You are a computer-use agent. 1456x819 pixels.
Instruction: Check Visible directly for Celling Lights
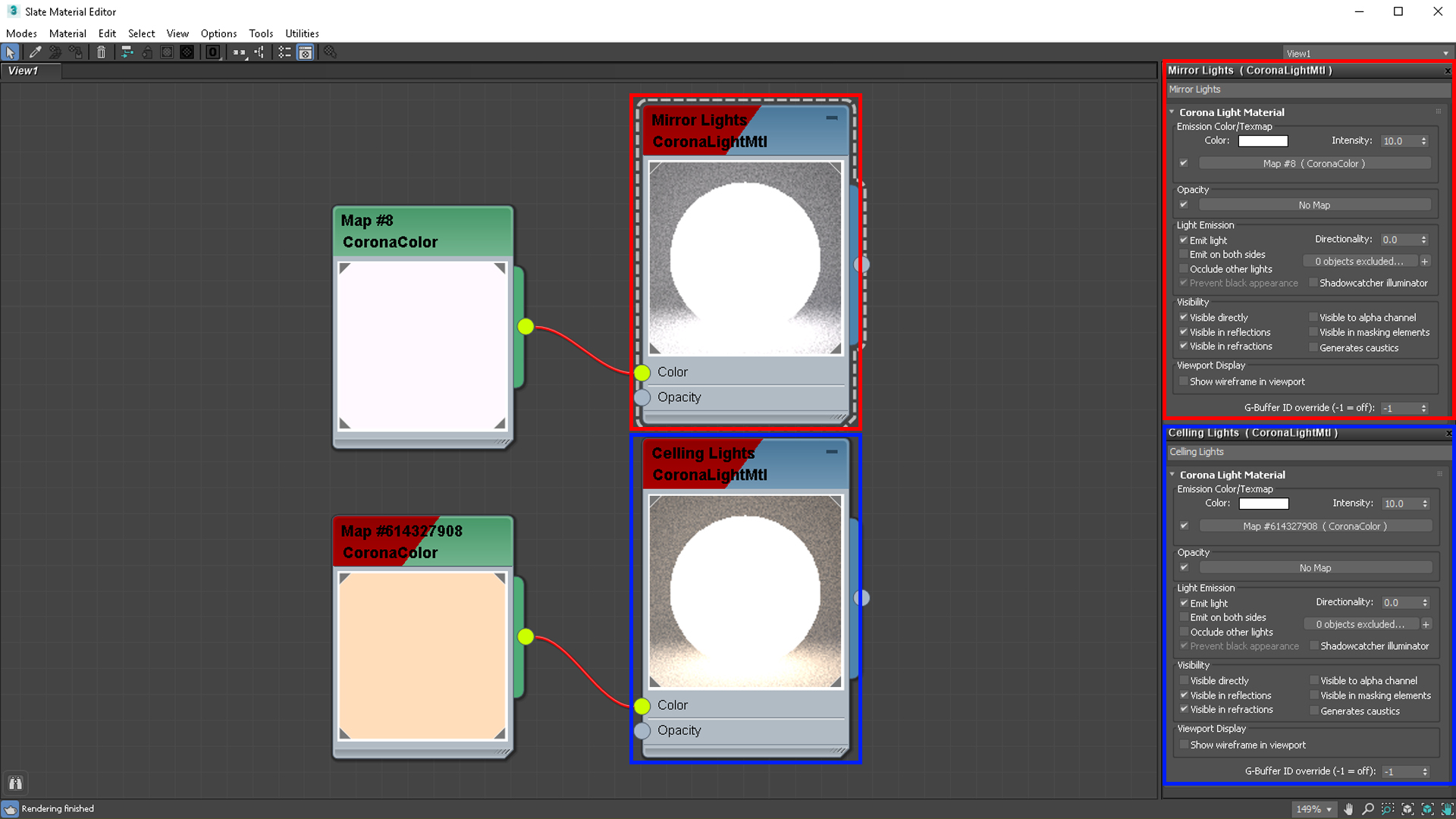click(1185, 680)
